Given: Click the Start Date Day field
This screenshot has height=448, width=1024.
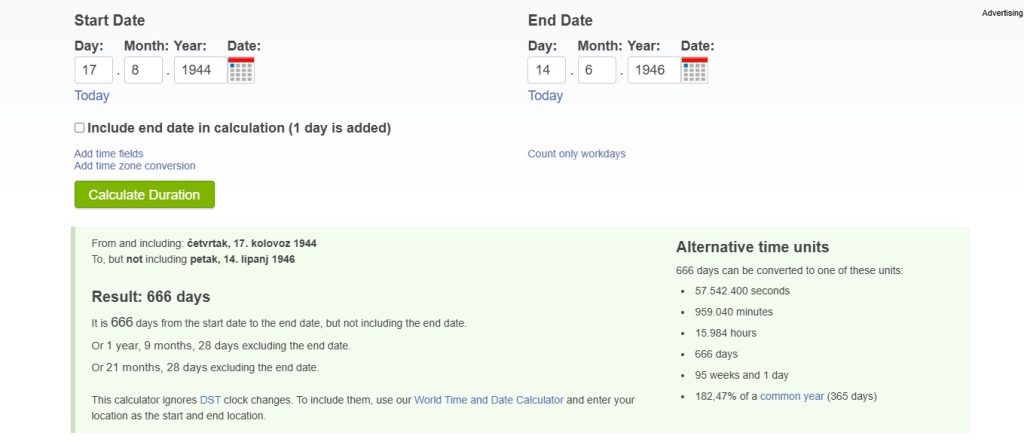Looking at the screenshot, I should (93, 71).
